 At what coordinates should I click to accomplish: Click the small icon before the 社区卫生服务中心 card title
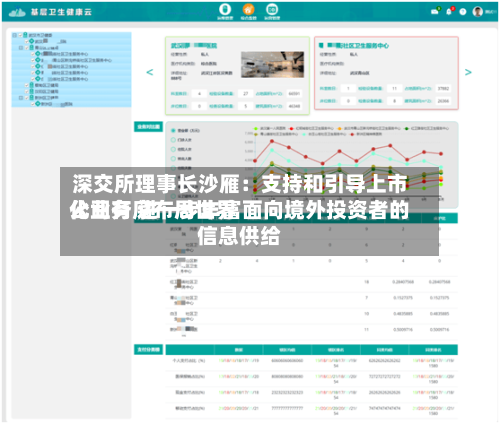pos(321,45)
